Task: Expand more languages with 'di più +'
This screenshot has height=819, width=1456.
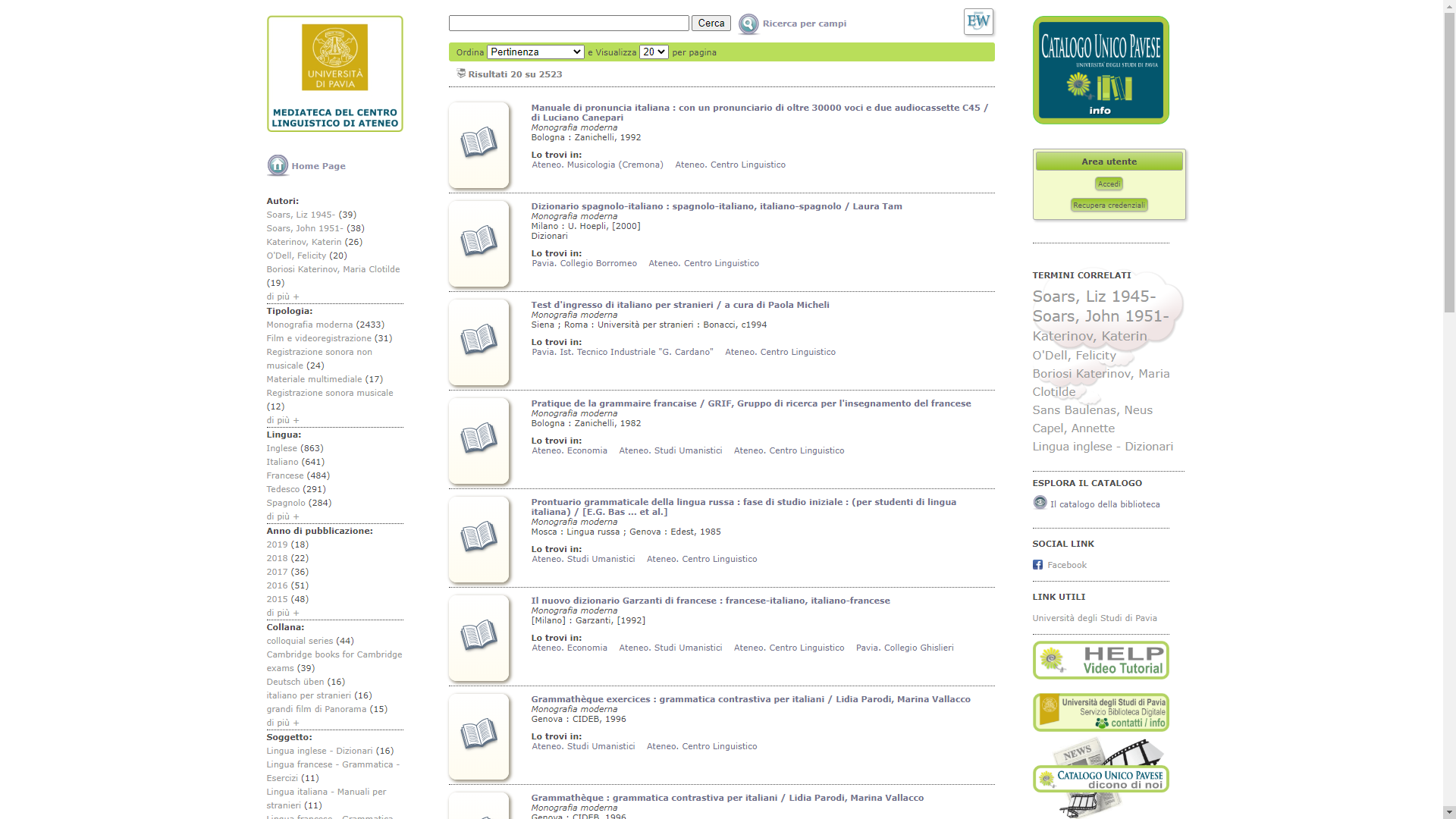Action: click(282, 516)
